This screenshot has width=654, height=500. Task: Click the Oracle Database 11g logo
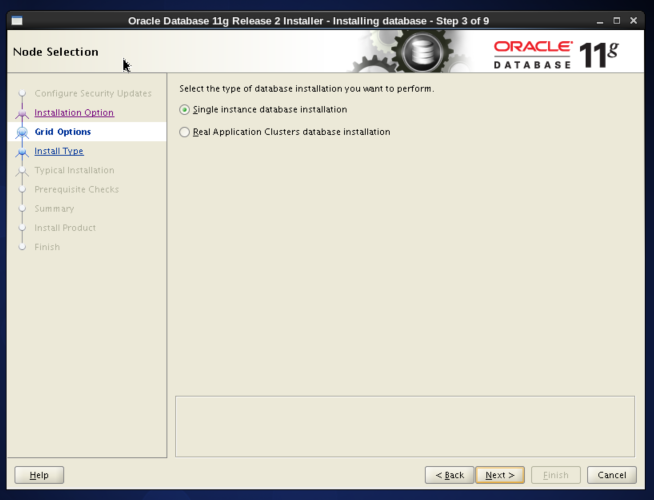556,54
